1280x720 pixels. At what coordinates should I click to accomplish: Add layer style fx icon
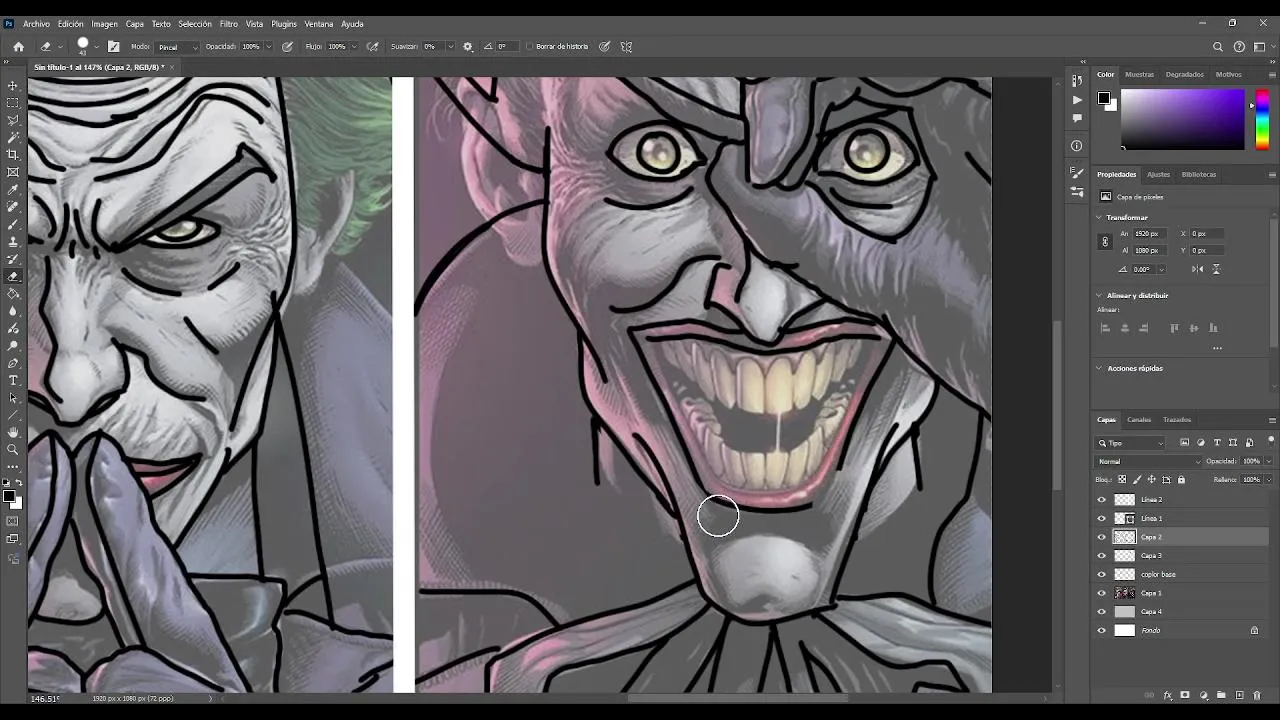pos(1167,695)
